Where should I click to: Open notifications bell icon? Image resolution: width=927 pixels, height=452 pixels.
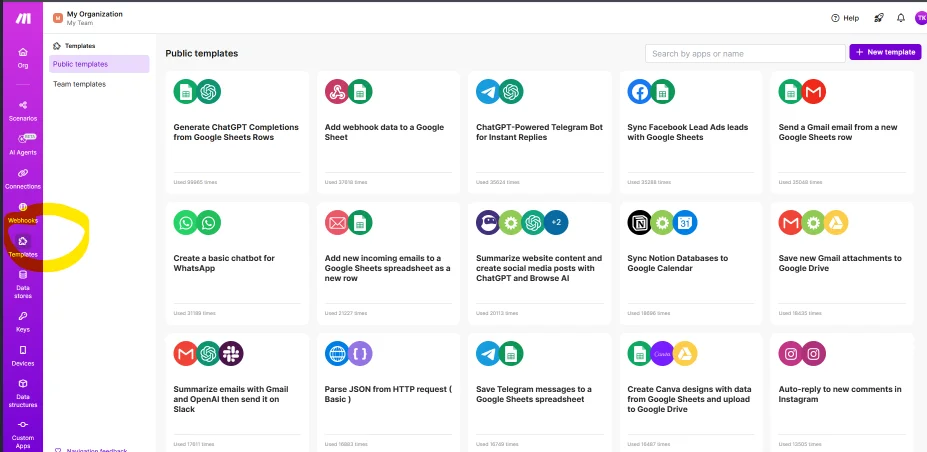point(900,18)
